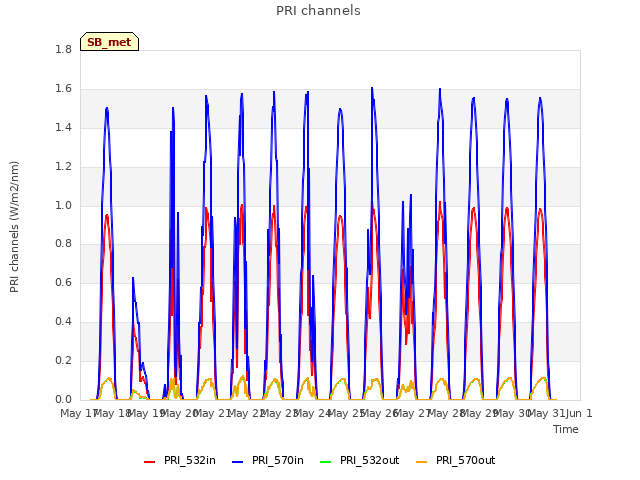Click the 0.2 y-axis tick value
This screenshot has height=480, width=640.
[x=63, y=360]
